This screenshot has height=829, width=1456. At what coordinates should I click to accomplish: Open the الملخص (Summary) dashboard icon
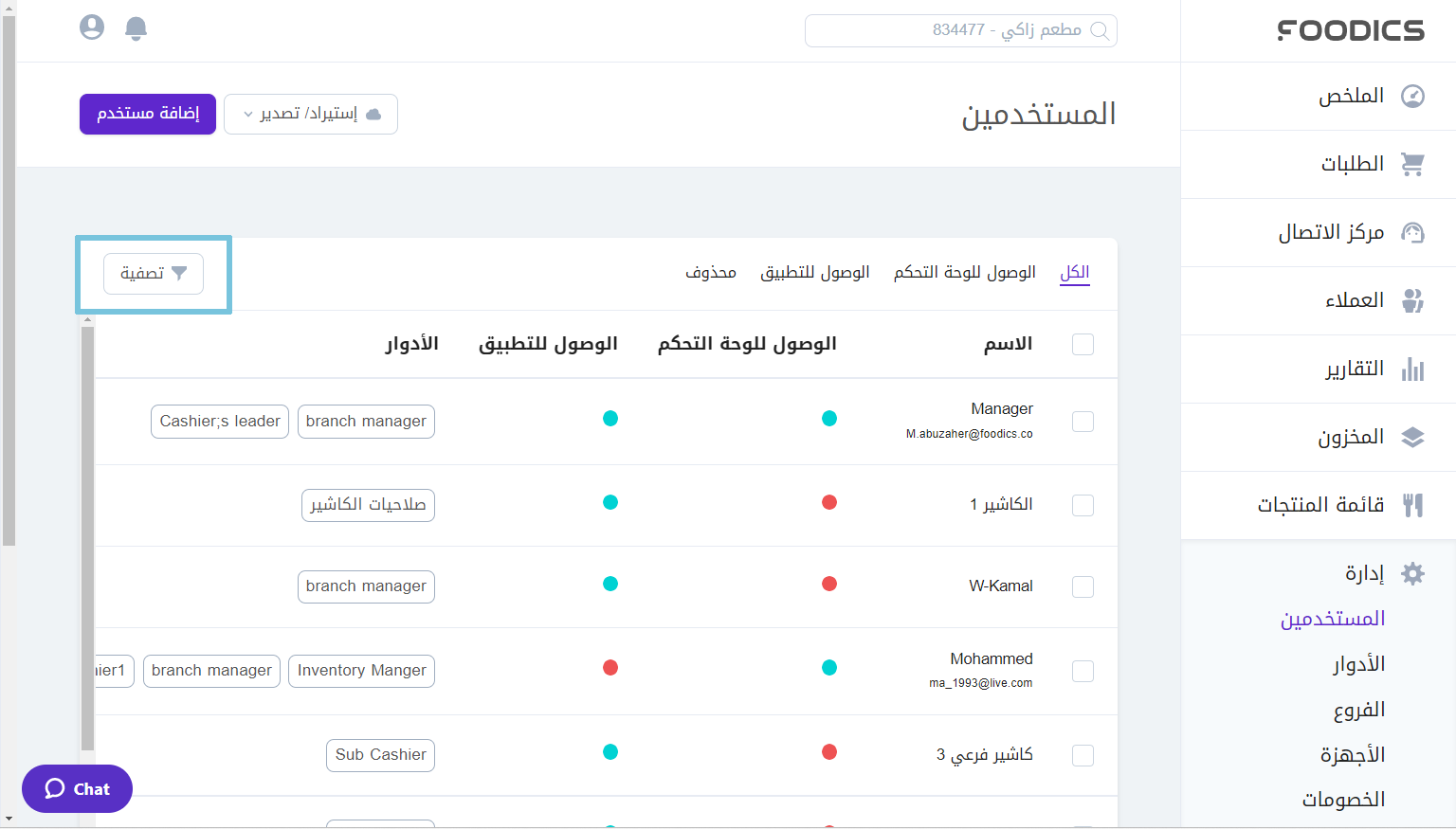click(1413, 96)
